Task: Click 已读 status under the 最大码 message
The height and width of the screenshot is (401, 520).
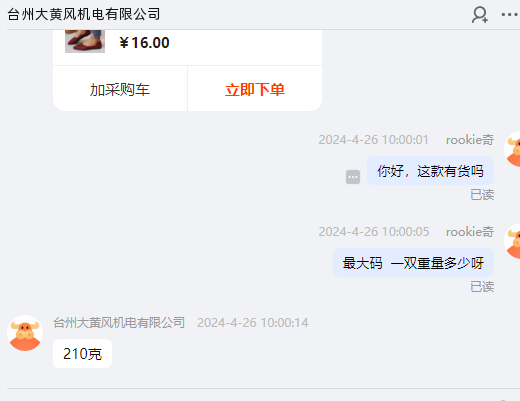Action: pyautogui.click(x=482, y=287)
